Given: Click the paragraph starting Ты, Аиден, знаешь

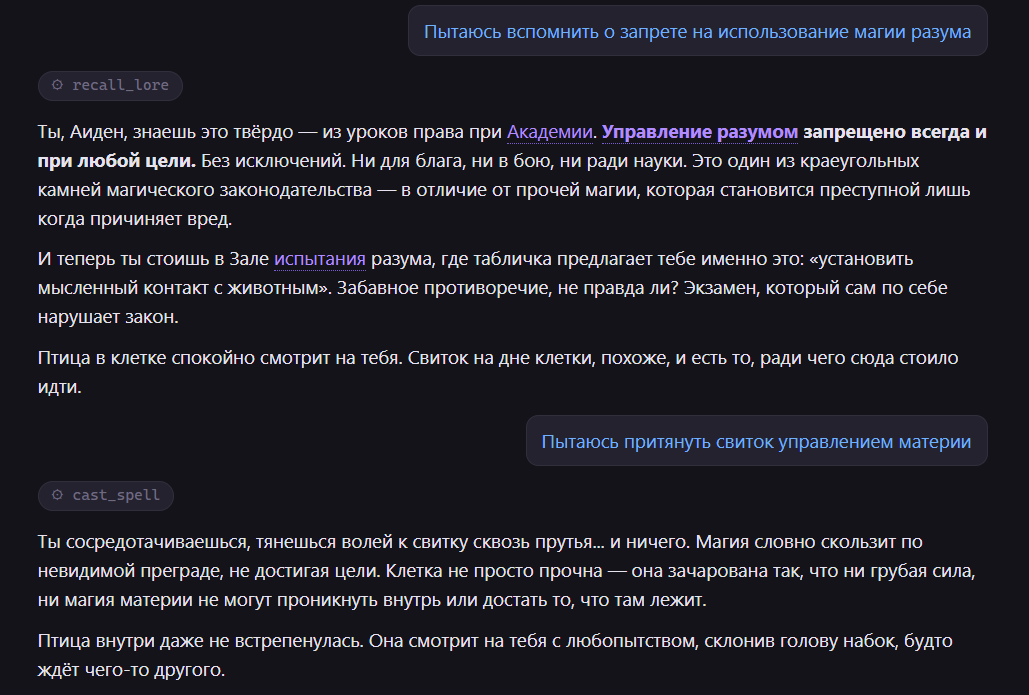Looking at the screenshot, I should tap(512, 175).
